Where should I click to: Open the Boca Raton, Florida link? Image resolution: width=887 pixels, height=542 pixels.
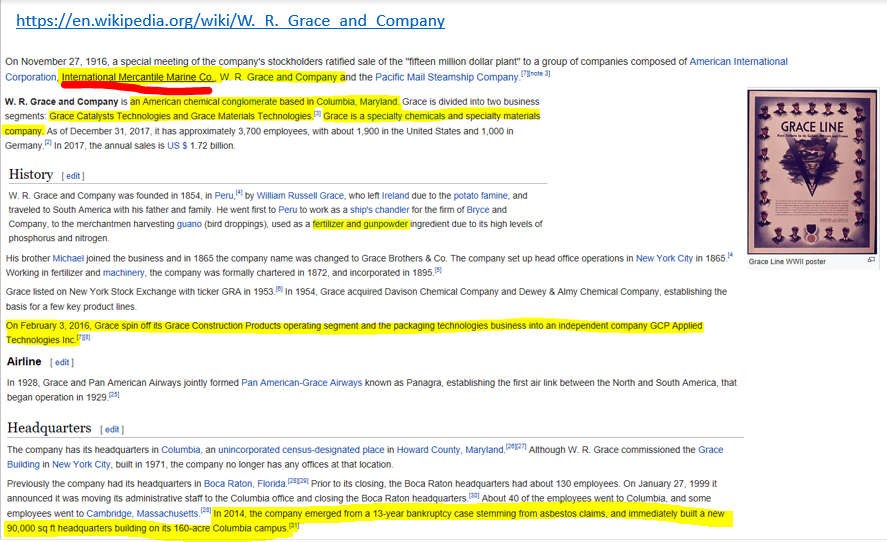click(x=244, y=483)
